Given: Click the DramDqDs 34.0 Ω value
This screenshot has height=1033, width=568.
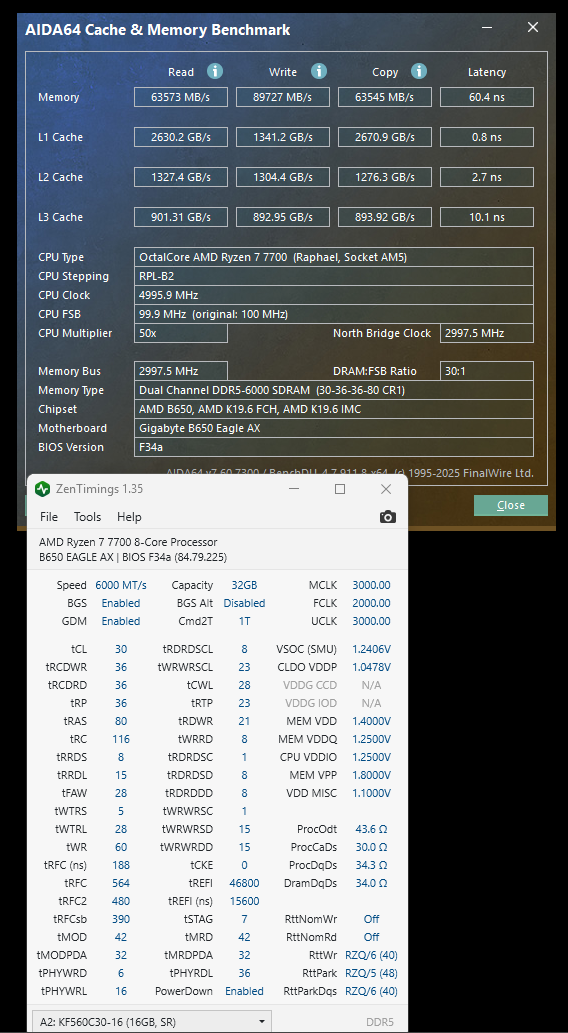Looking at the screenshot, I should point(371,883).
